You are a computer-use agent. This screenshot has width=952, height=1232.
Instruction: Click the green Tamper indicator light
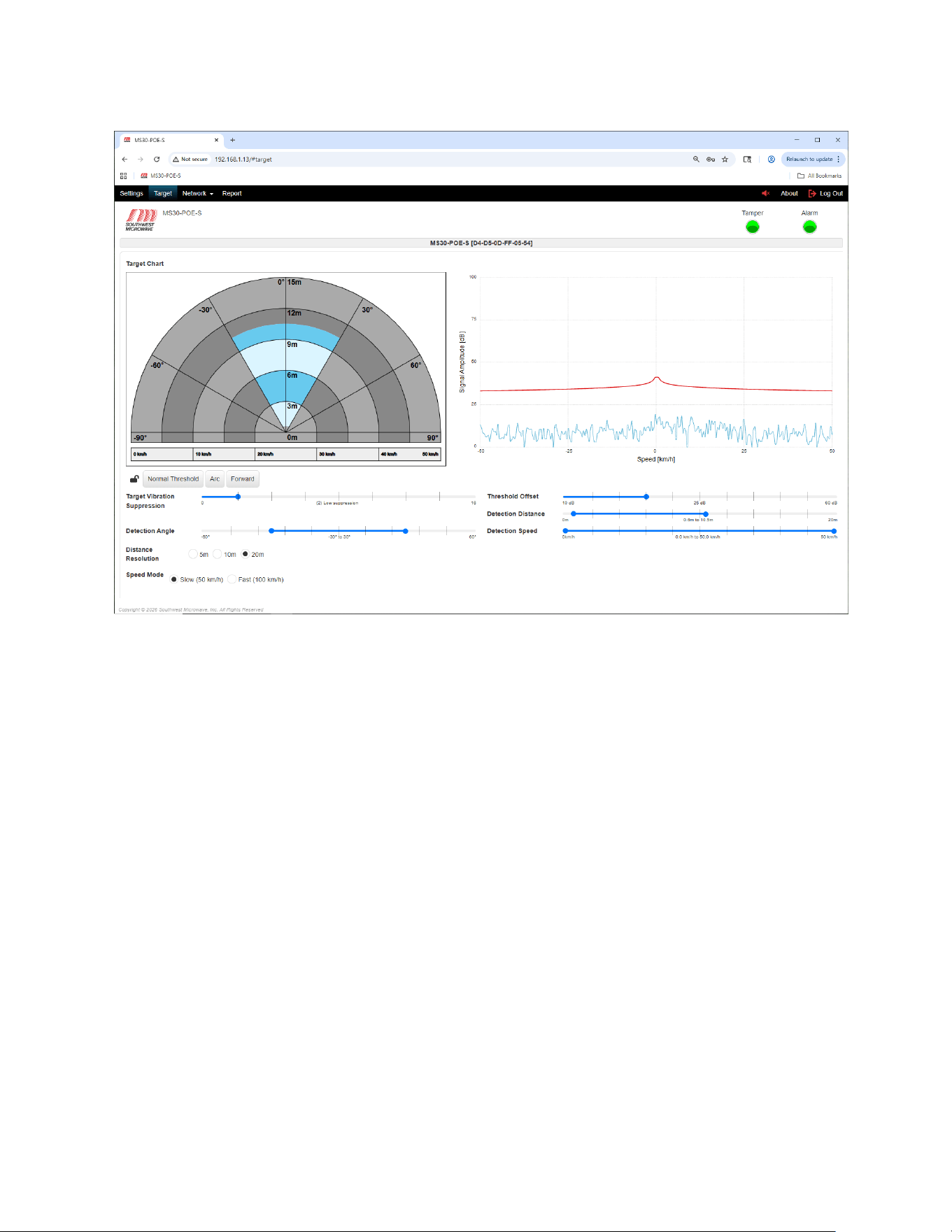(x=753, y=227)
